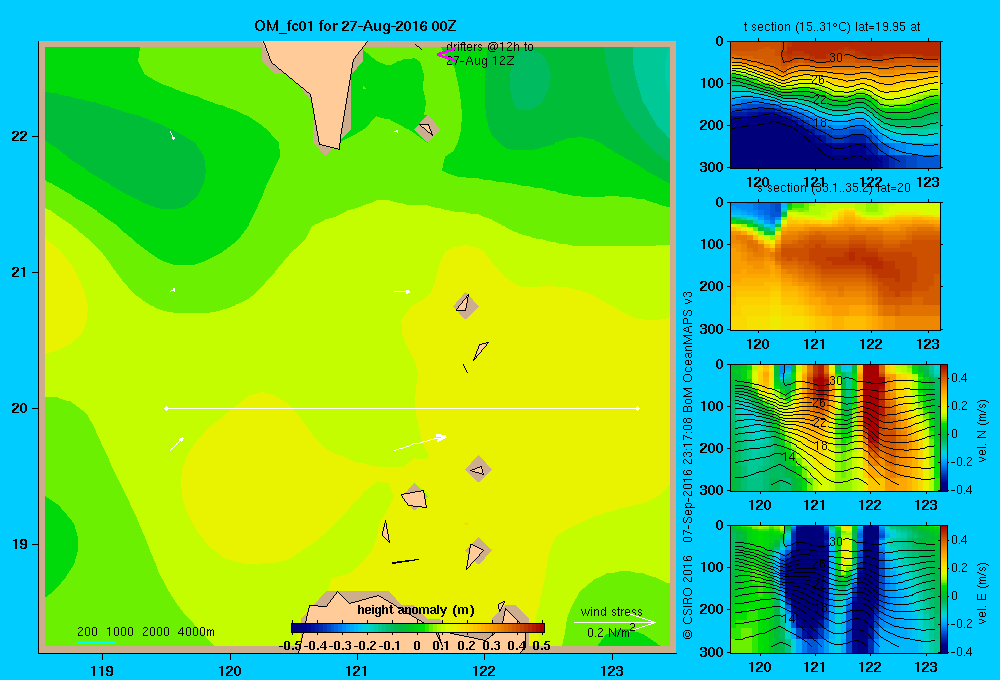Click longitude label 123 on main map axis

[x=612, y=670]
